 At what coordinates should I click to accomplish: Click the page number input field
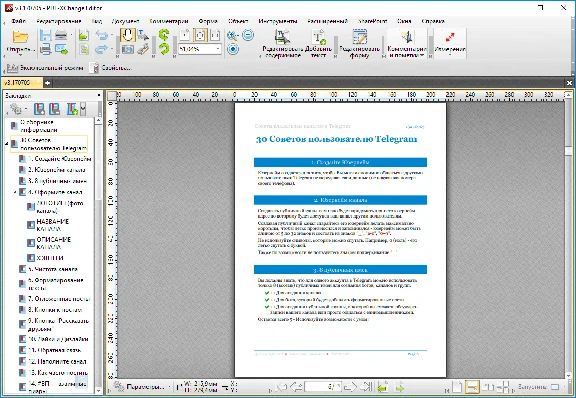(323, 387)
